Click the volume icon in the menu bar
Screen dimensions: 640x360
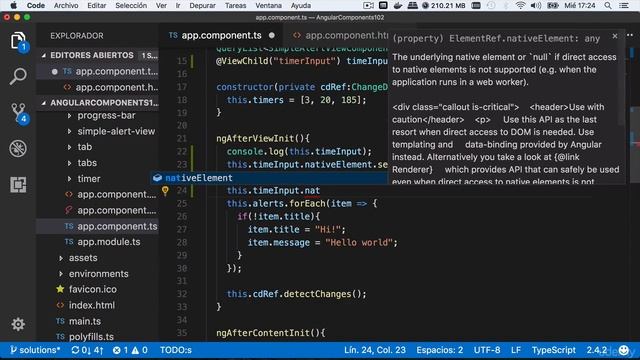pos(536,5)
